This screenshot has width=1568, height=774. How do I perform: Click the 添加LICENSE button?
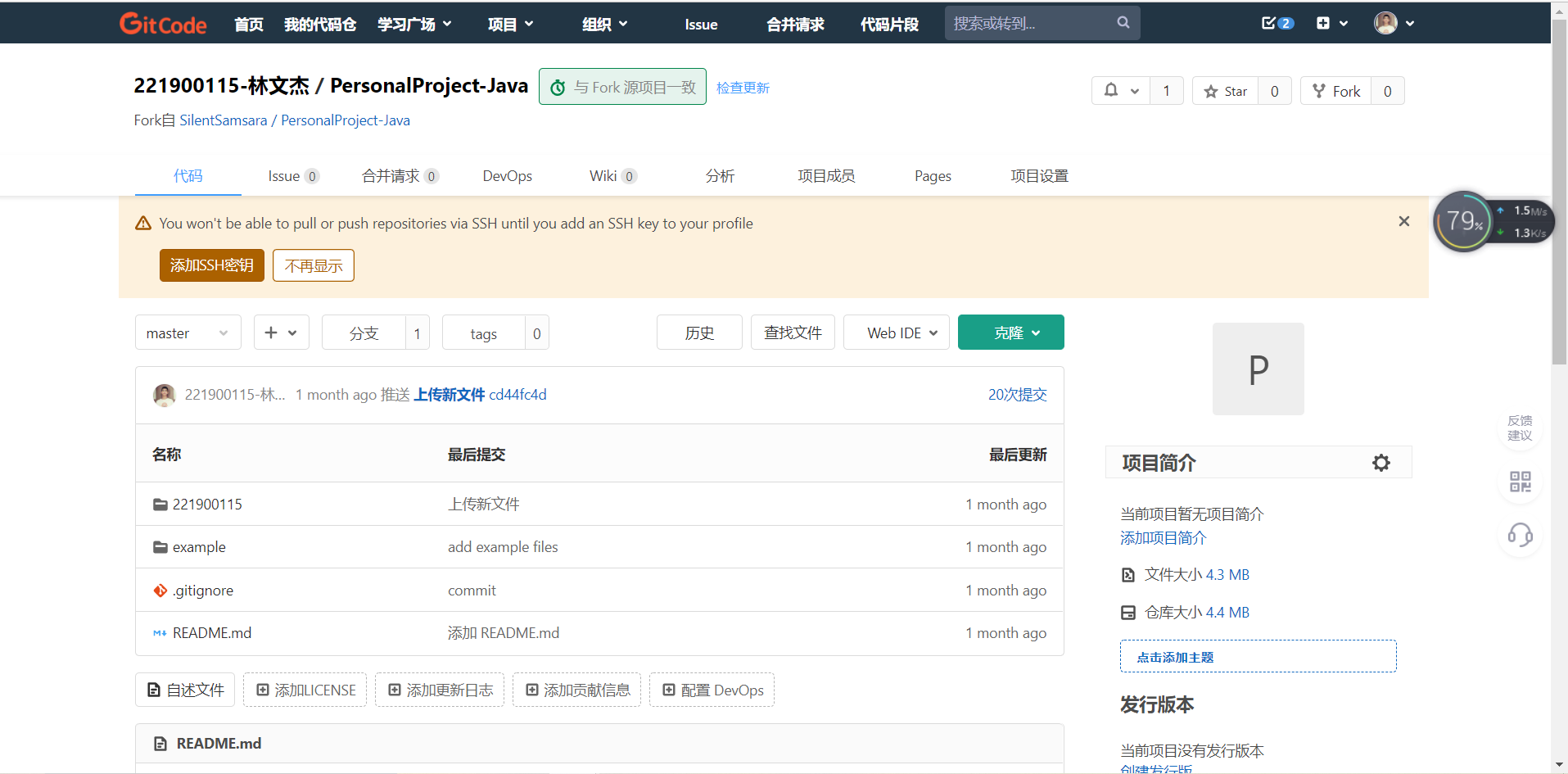(305, 690)
